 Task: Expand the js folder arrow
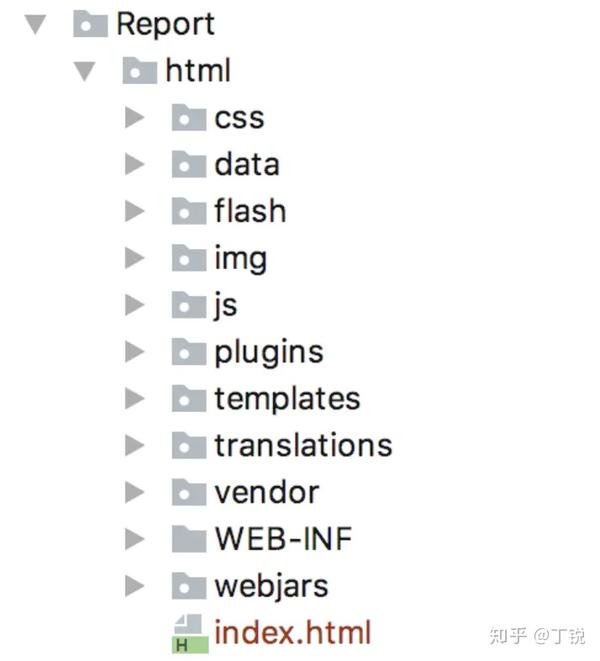[x=135, y=305]
